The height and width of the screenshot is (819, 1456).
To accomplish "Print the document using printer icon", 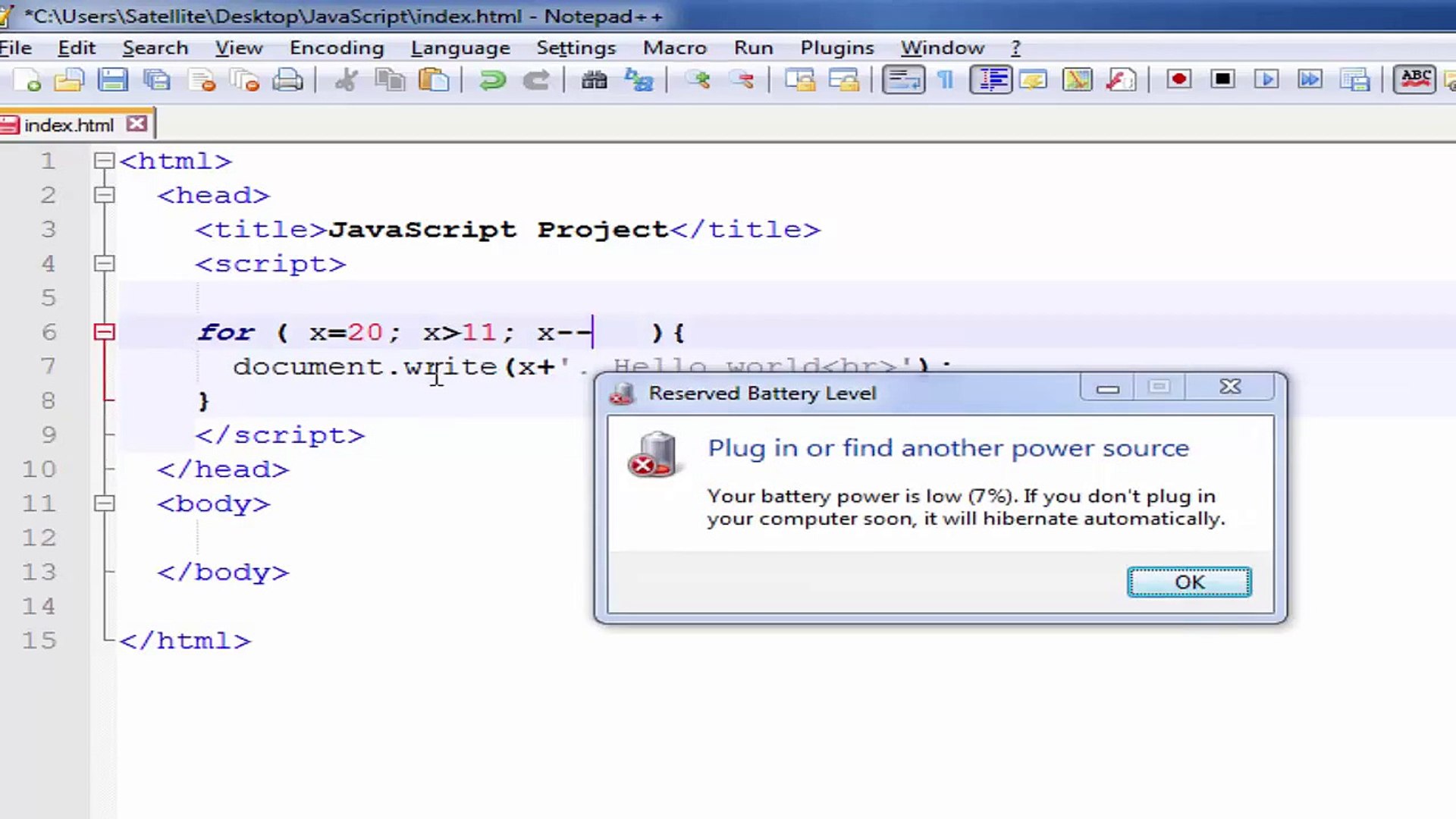I will [x=287, y=80].
